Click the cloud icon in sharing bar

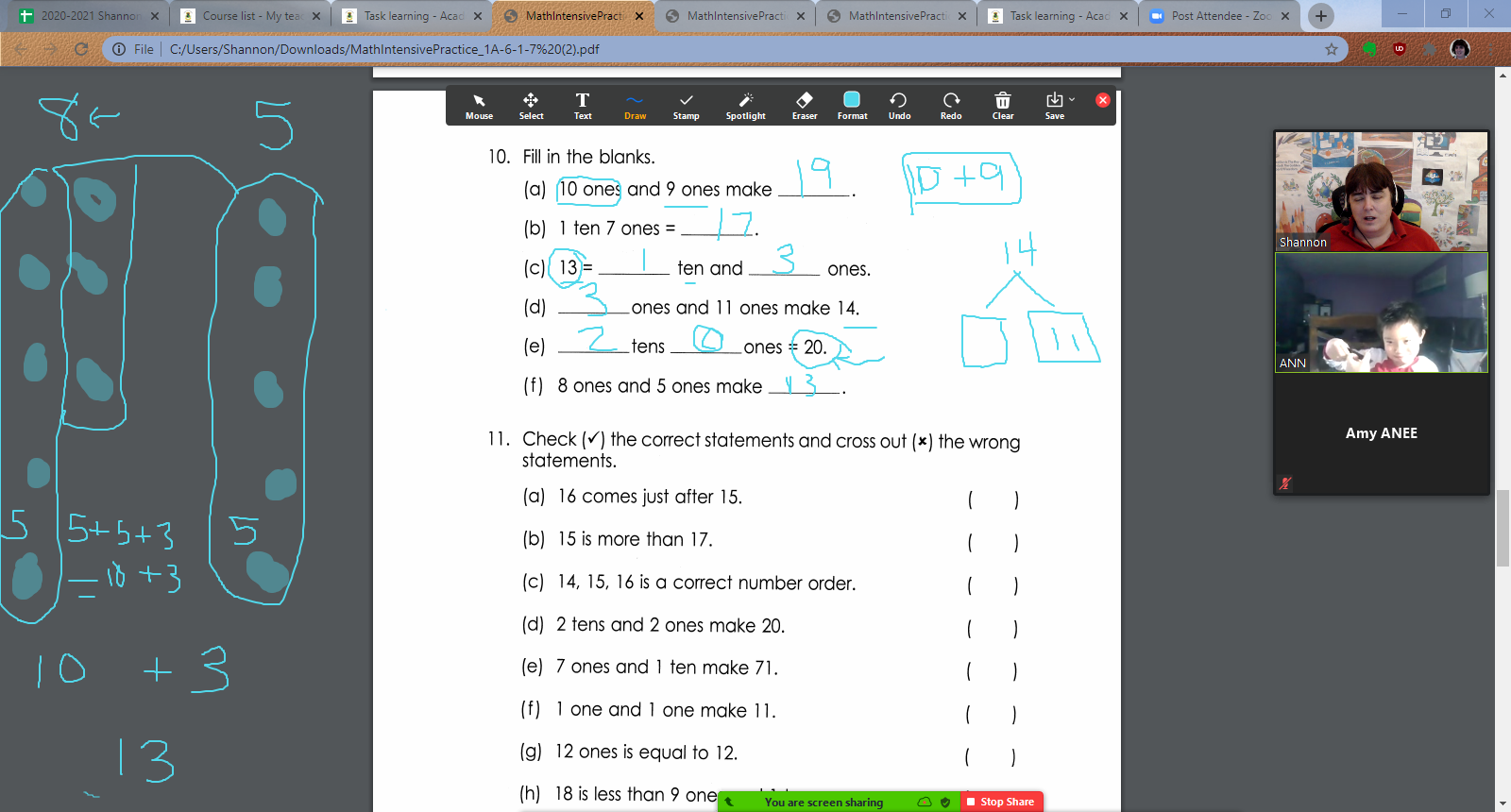tap(925, 803)
